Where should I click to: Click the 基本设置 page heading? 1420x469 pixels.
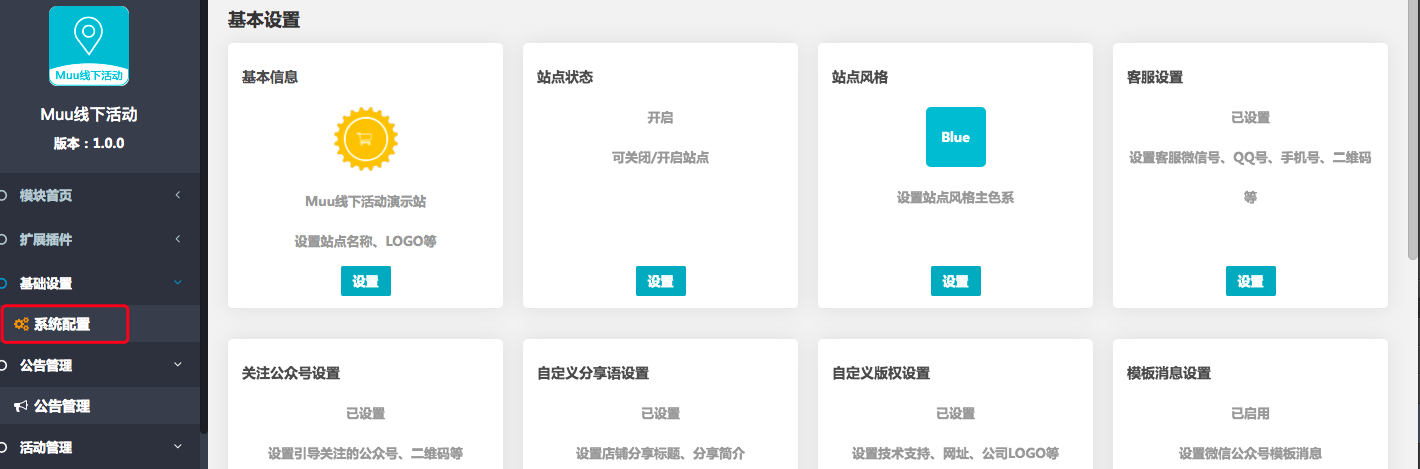click(264, 19)
